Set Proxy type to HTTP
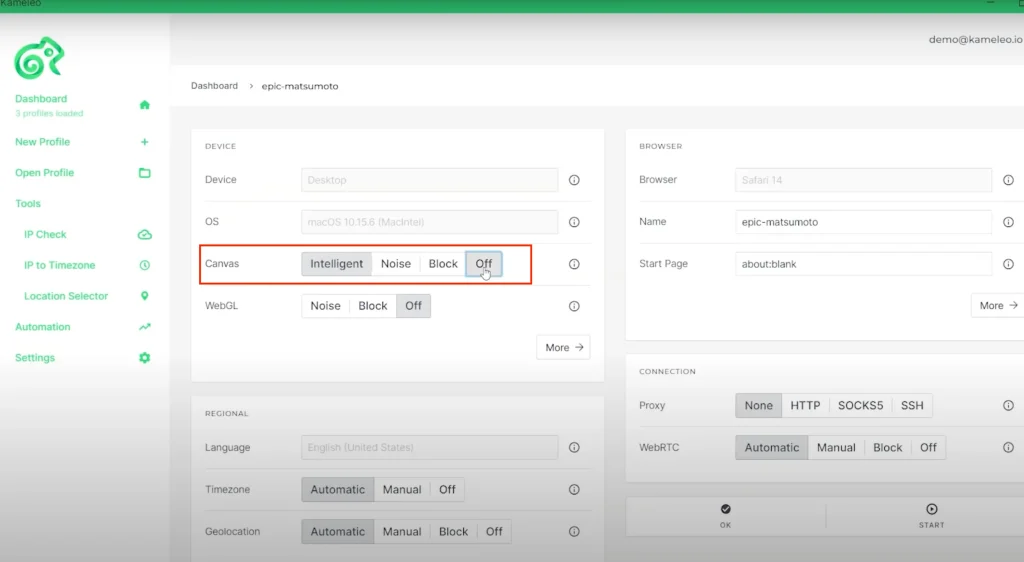This screenshot has width=1024, height=562. 805,405
